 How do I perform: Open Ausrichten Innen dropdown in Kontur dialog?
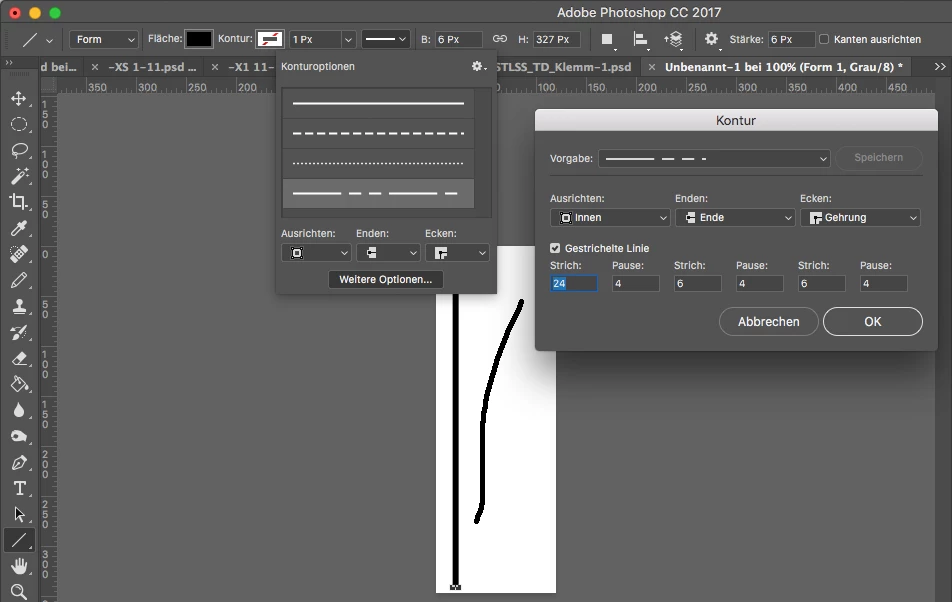pyautogui.click(x=610, y=217)
